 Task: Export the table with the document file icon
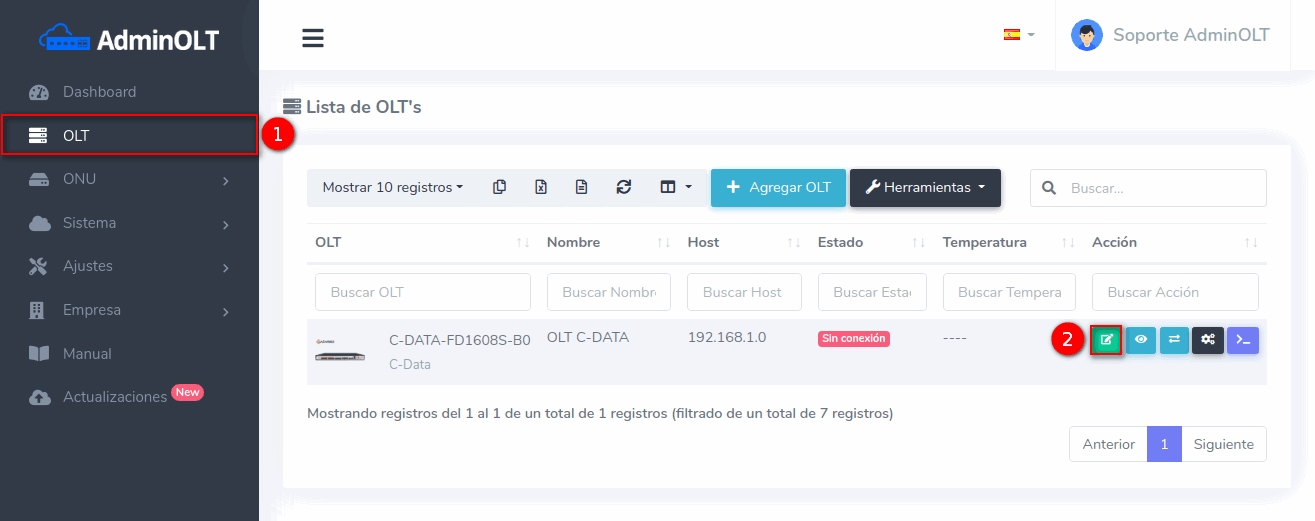pyautogui.click(x=582, y=187)
